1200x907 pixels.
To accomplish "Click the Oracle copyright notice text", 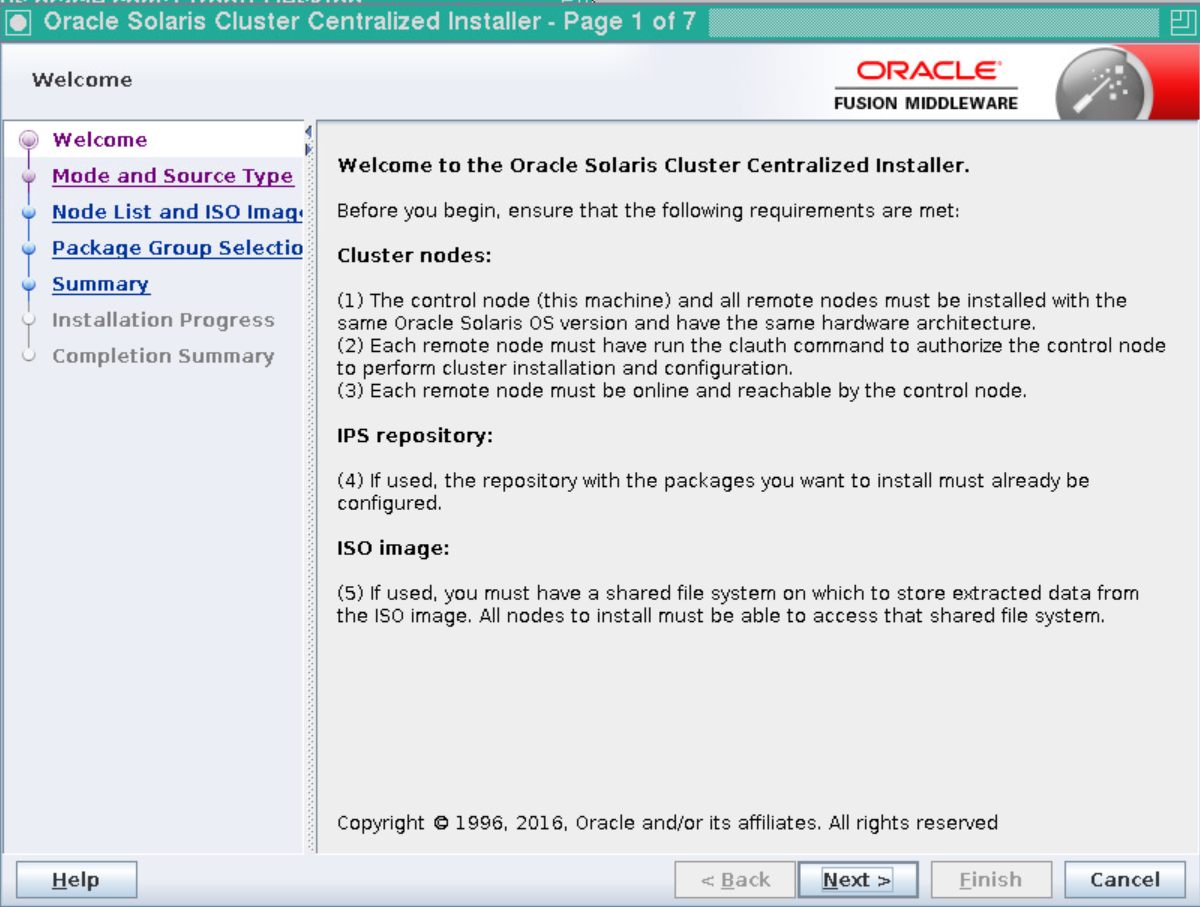I will (667, 823).
